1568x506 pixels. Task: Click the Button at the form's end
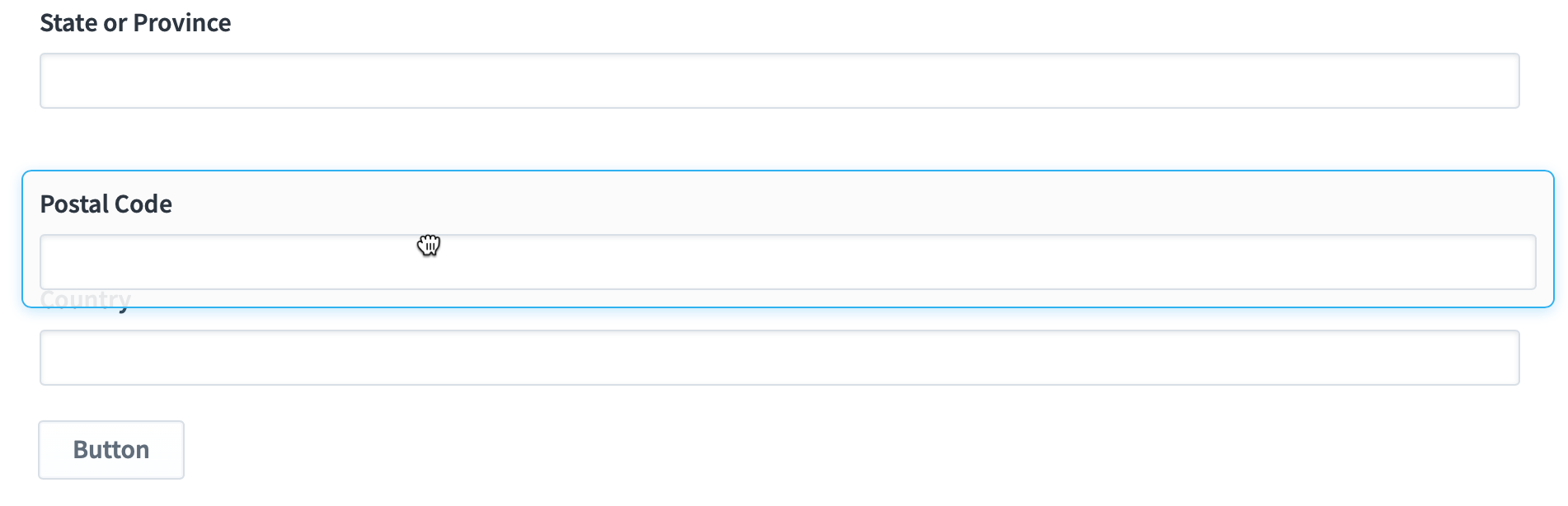coord(111,450)
